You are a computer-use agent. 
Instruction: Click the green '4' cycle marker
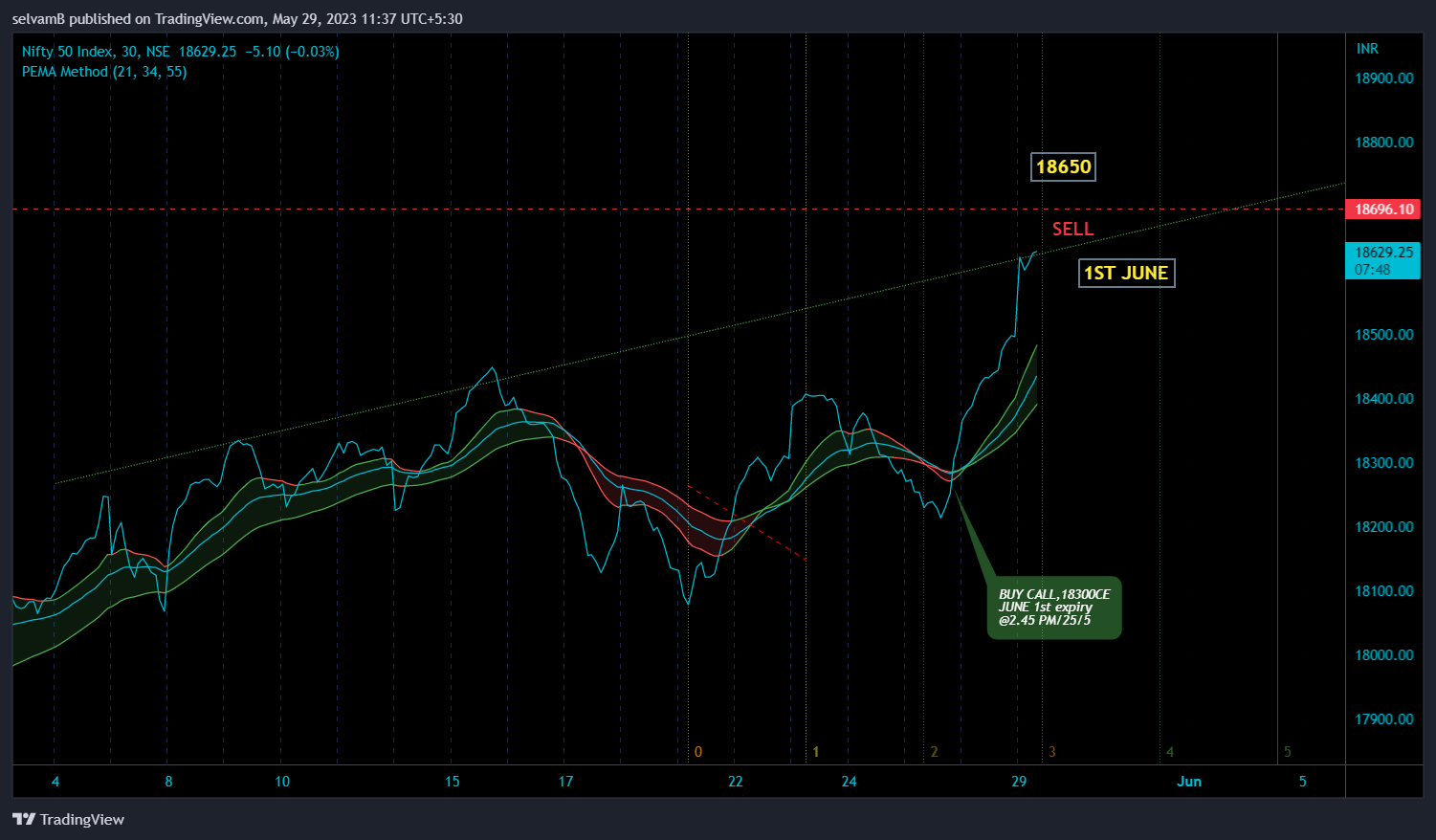1169,752
